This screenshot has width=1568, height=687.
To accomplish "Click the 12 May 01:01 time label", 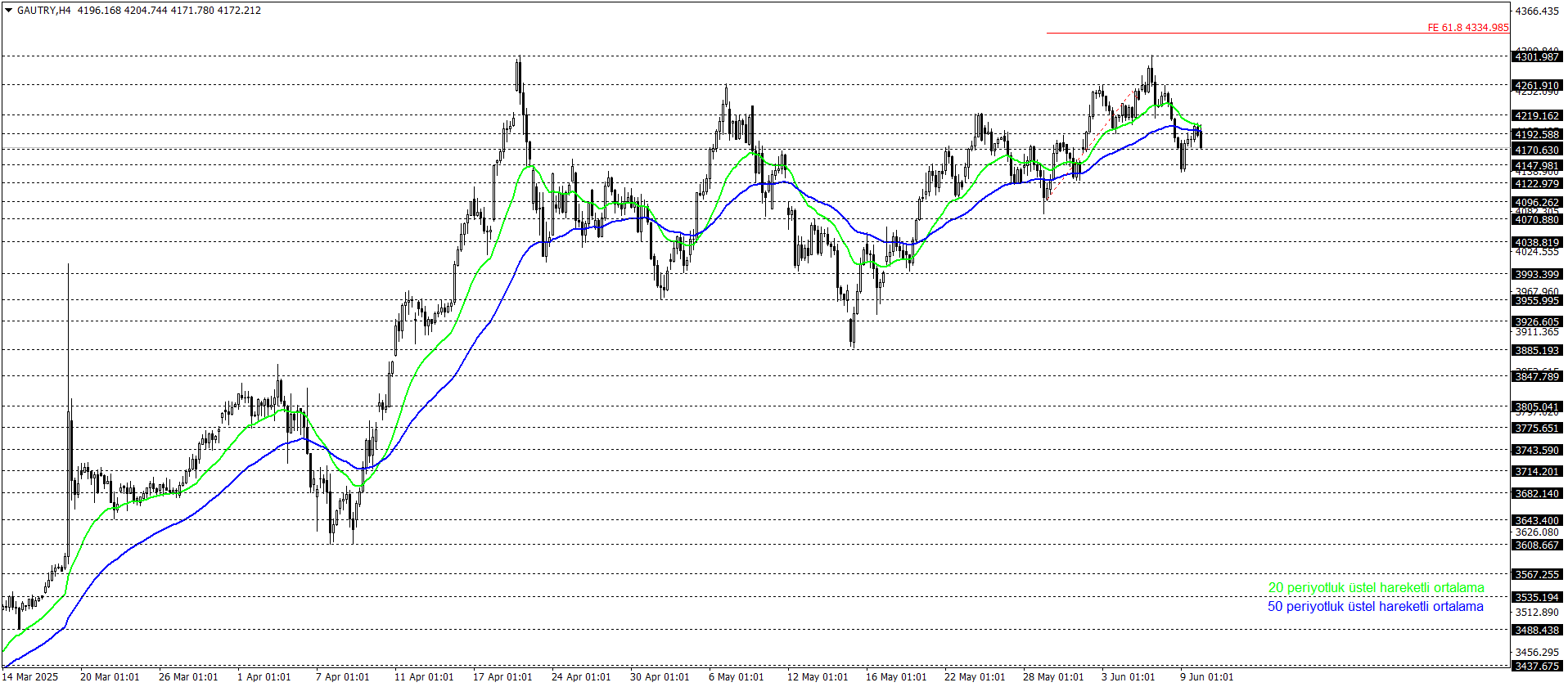I will tap(818, 677).
